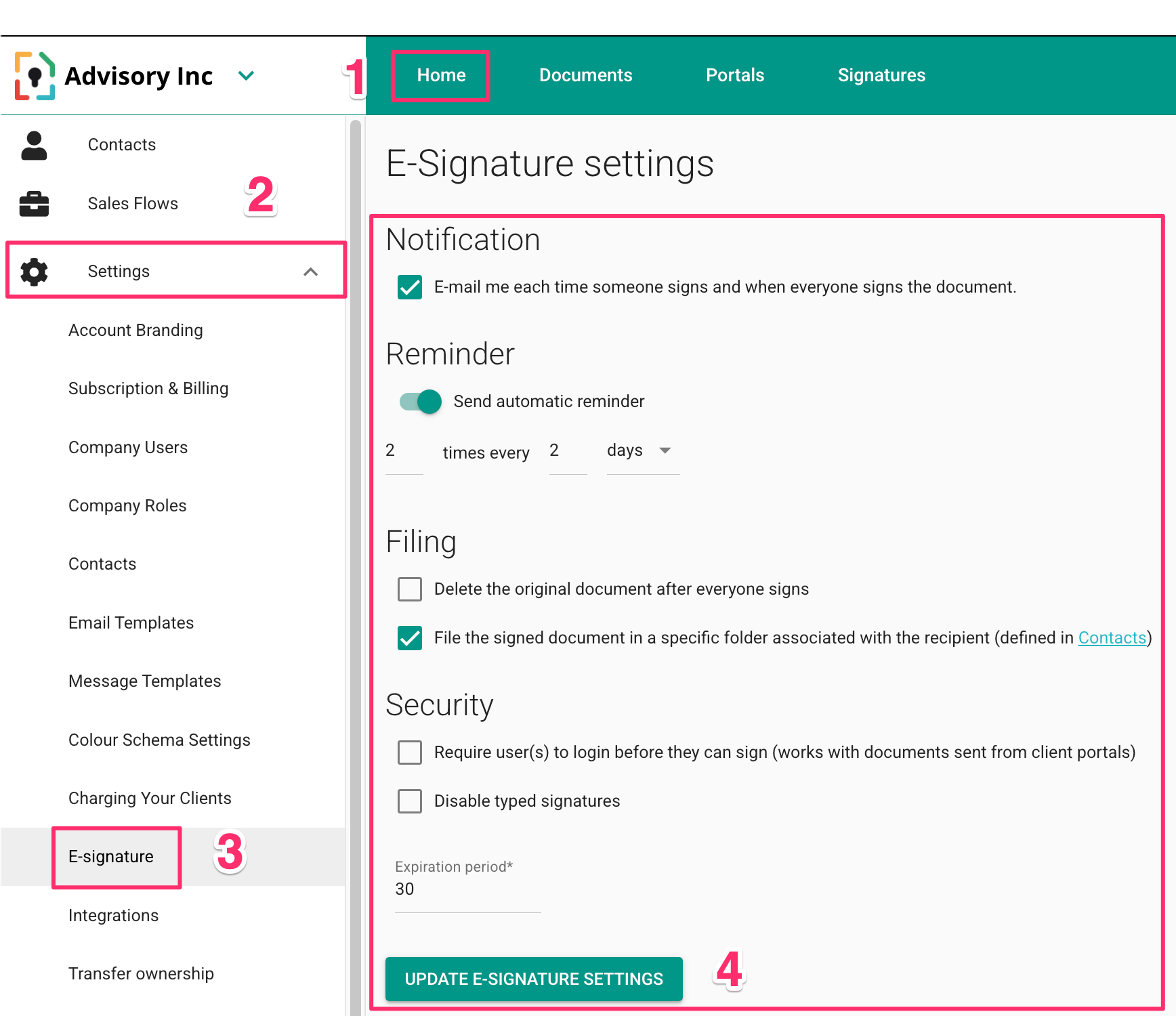Follow the Contacts link in Filing
Screen dimensions: 1176x1016
(1112, 638)
